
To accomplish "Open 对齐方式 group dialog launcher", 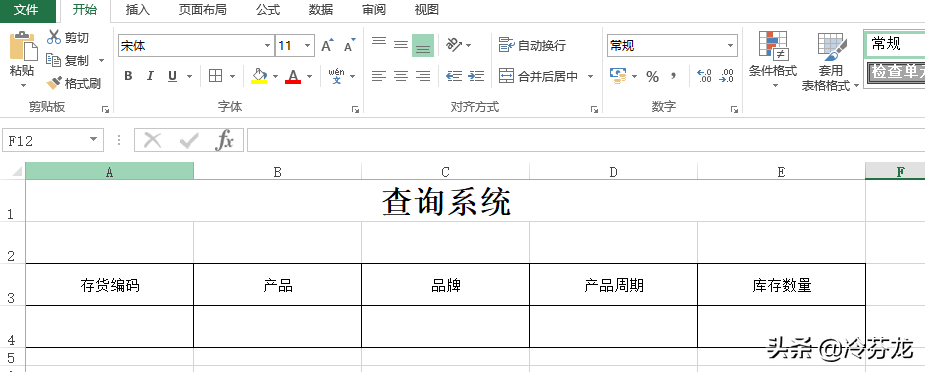I will point(594,109).
